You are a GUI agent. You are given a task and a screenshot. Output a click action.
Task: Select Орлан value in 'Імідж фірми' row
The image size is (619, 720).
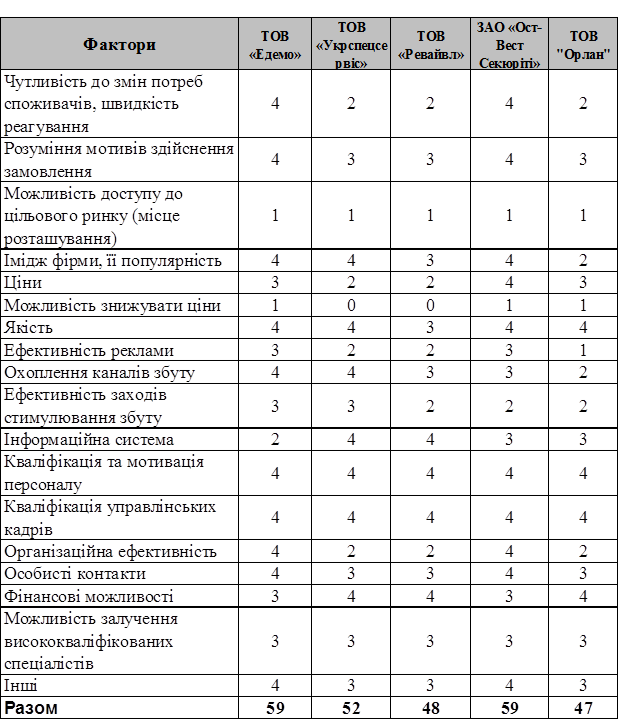pos(583,260)
